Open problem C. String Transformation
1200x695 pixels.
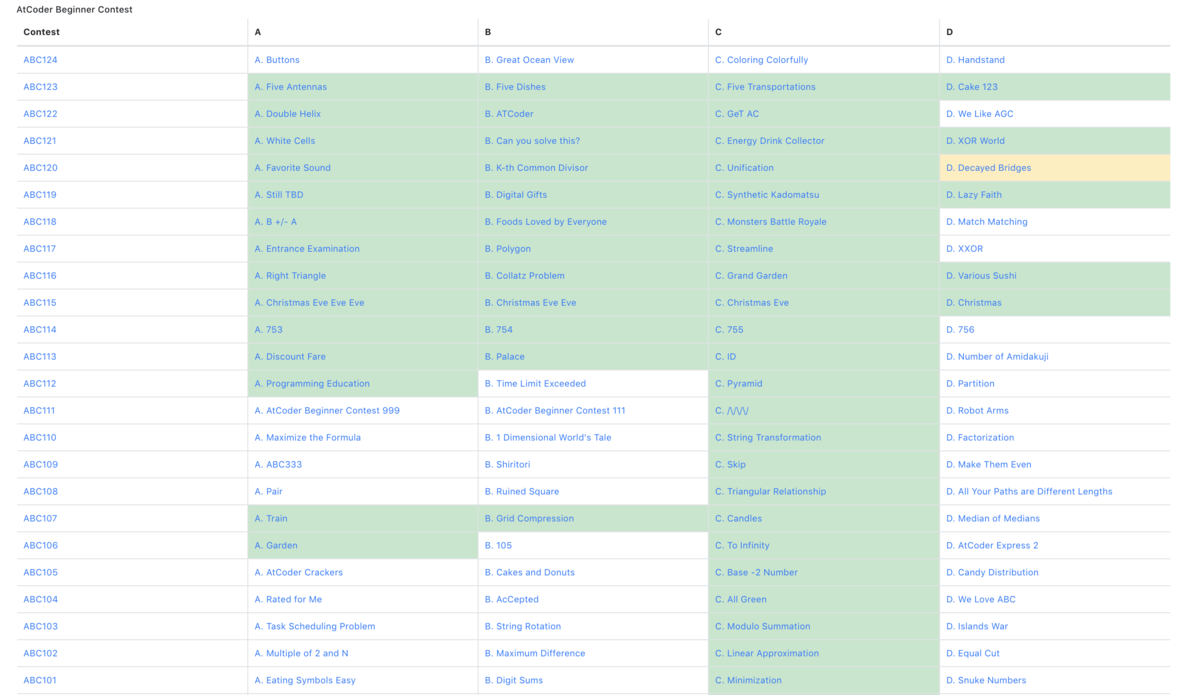[767, 438]
